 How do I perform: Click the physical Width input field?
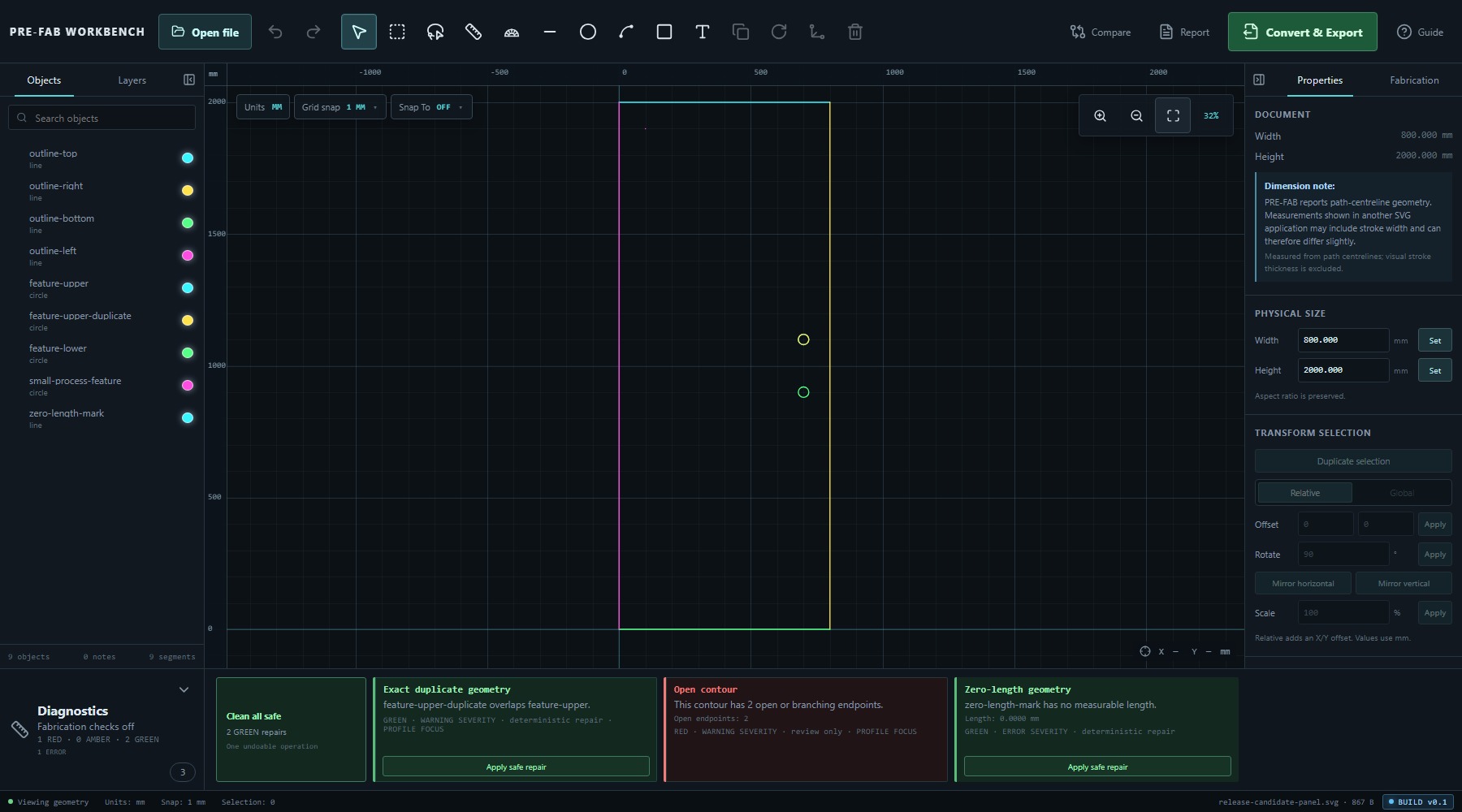coord(1343,340)
